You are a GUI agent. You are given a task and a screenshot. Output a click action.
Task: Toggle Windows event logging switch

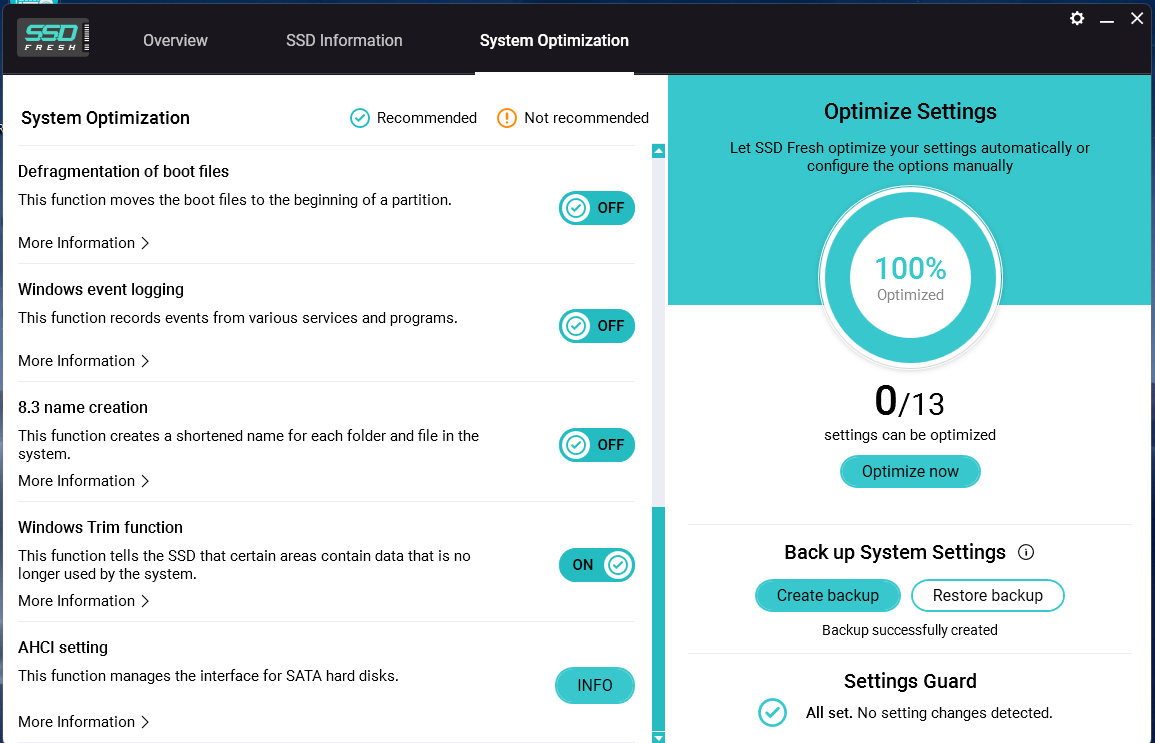pyautogui.click(x=597, y=325)
